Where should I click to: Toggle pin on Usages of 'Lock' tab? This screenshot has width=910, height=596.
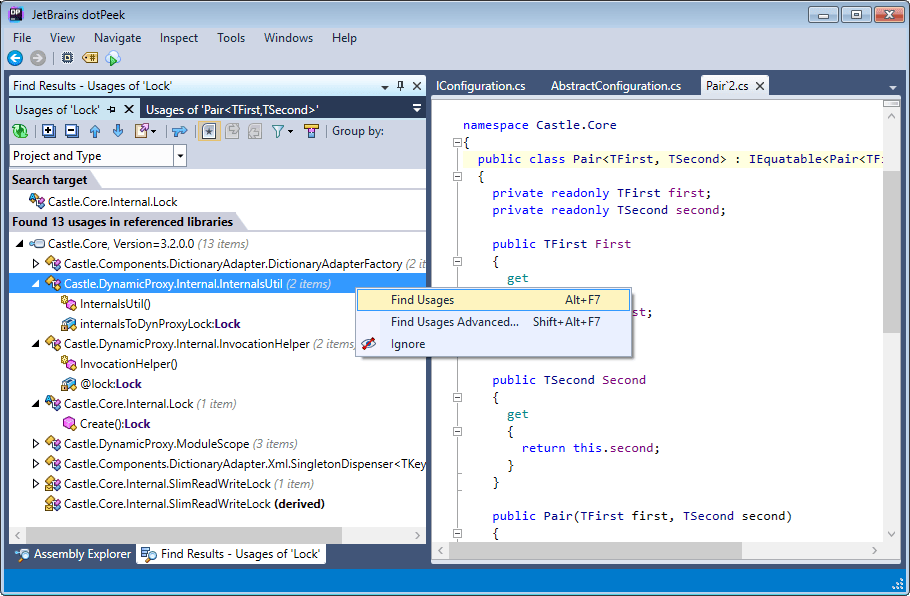tap(111, 109)
